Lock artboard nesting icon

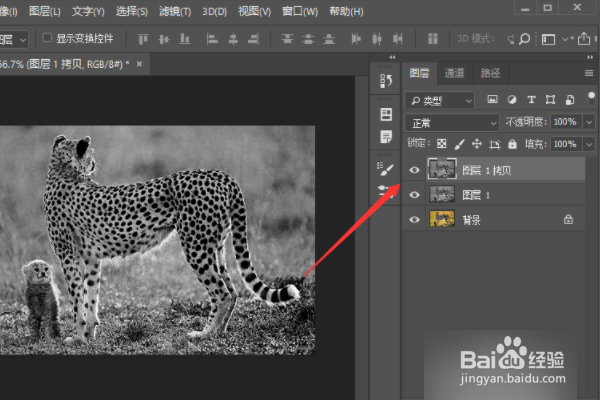tap(494, 144)
